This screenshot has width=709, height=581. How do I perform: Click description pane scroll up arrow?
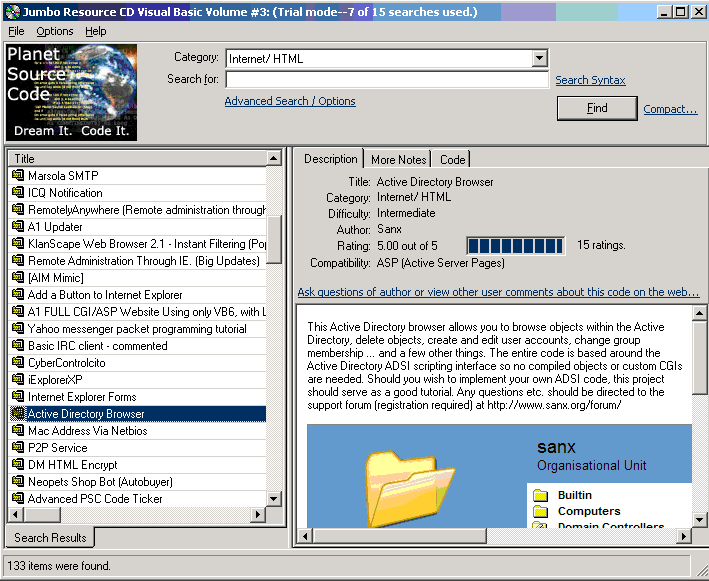[x=699, y=313]
